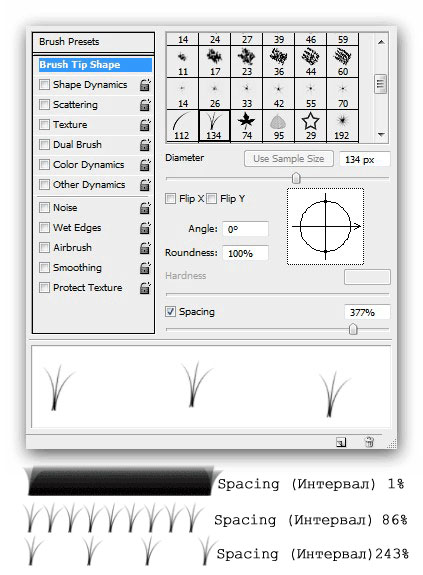Screen dimensions: 423x575
Task: Click the Protect Texture lock icon
Action: [145, 288]
